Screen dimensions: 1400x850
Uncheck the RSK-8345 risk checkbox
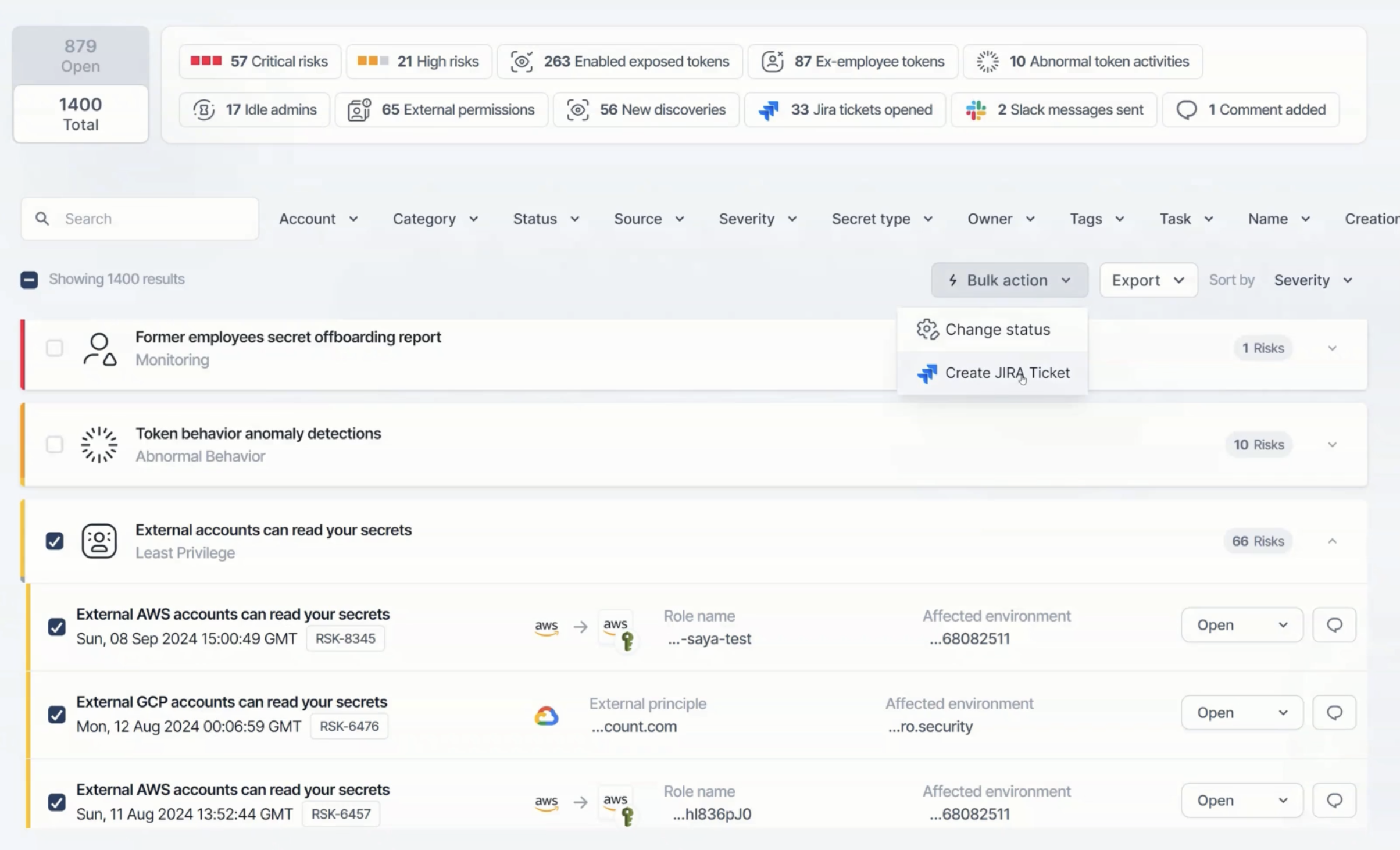click(56, 627)
